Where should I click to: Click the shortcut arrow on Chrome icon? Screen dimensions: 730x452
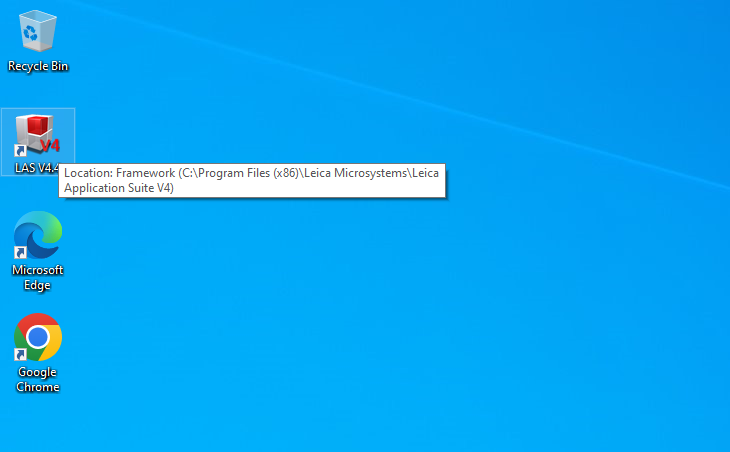point(20,355)
